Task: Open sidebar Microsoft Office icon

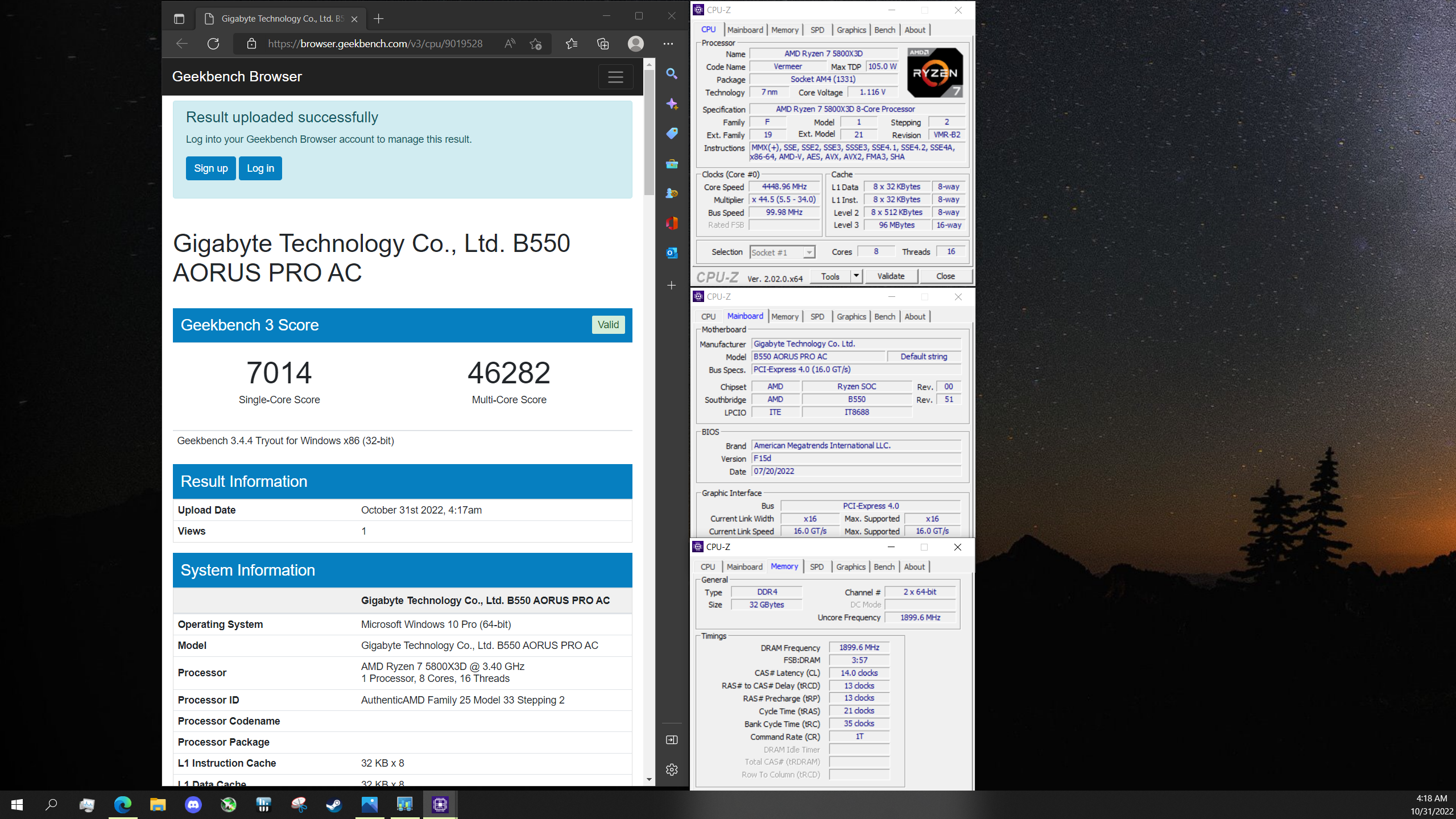Action: [672, 223]
